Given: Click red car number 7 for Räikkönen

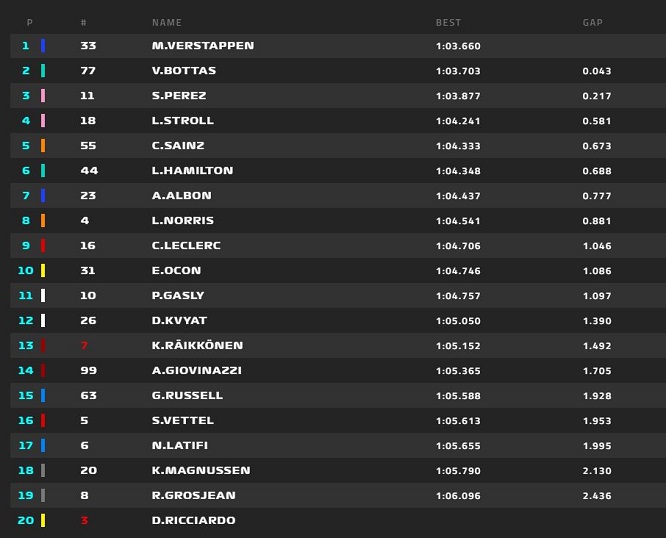Looking at the screenshot, I should tap(84, 346).
